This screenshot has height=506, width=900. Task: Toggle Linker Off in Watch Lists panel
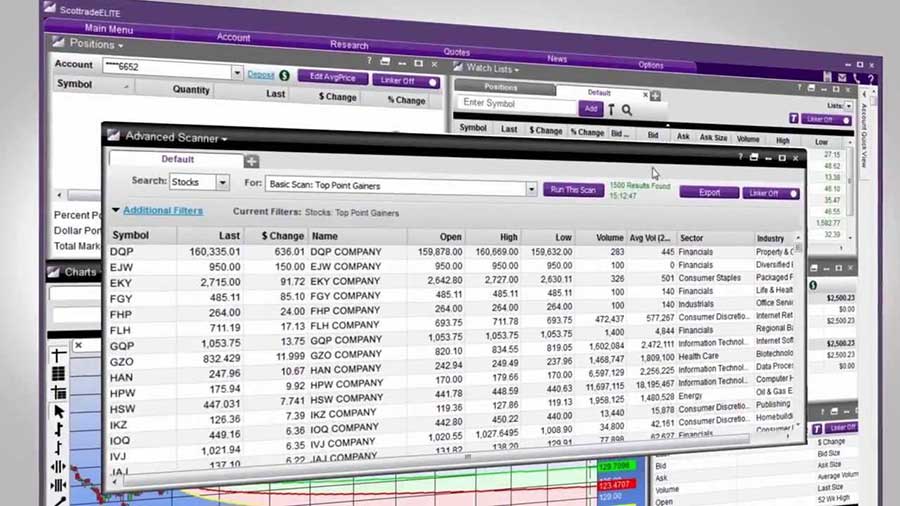[826, 119]
